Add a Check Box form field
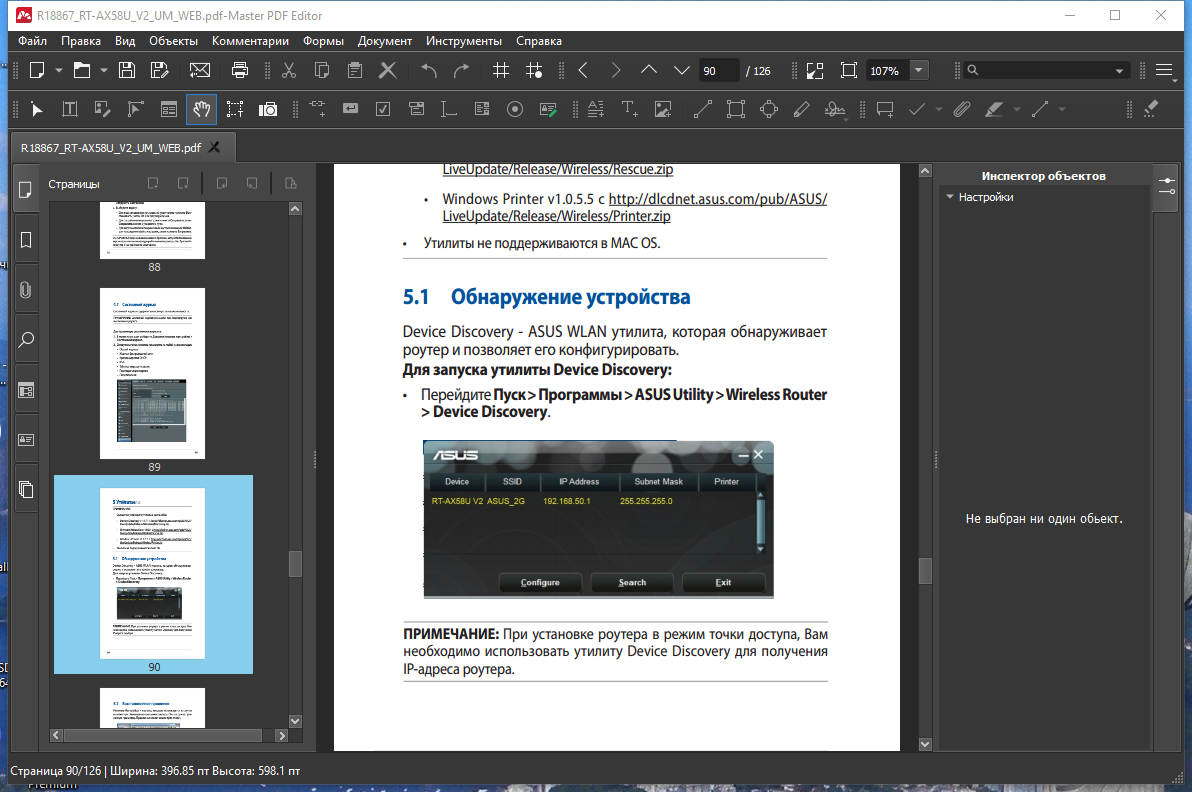Image resolution: width=1192 pixels, height=792 pixels. 383,109
